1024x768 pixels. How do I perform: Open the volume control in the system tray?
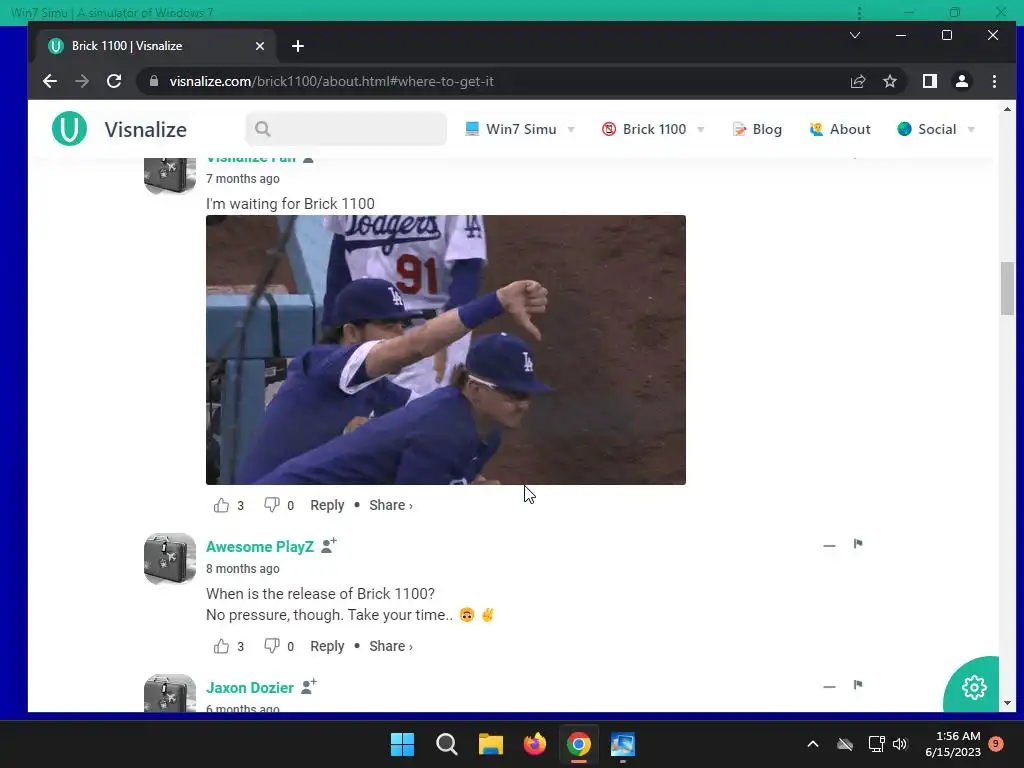pos(900,744)
